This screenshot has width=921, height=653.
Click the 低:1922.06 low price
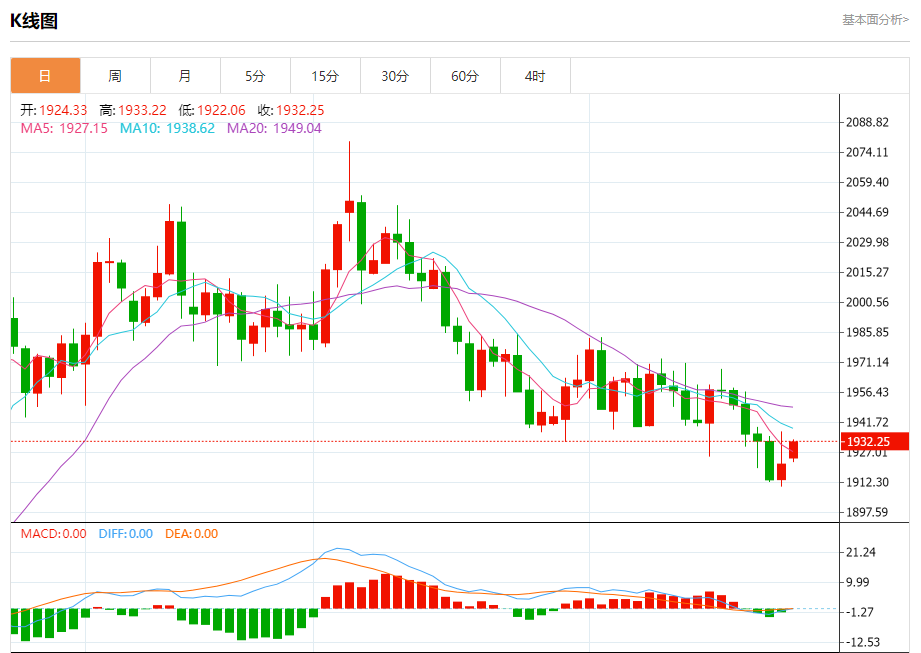(x=212, y=110)
